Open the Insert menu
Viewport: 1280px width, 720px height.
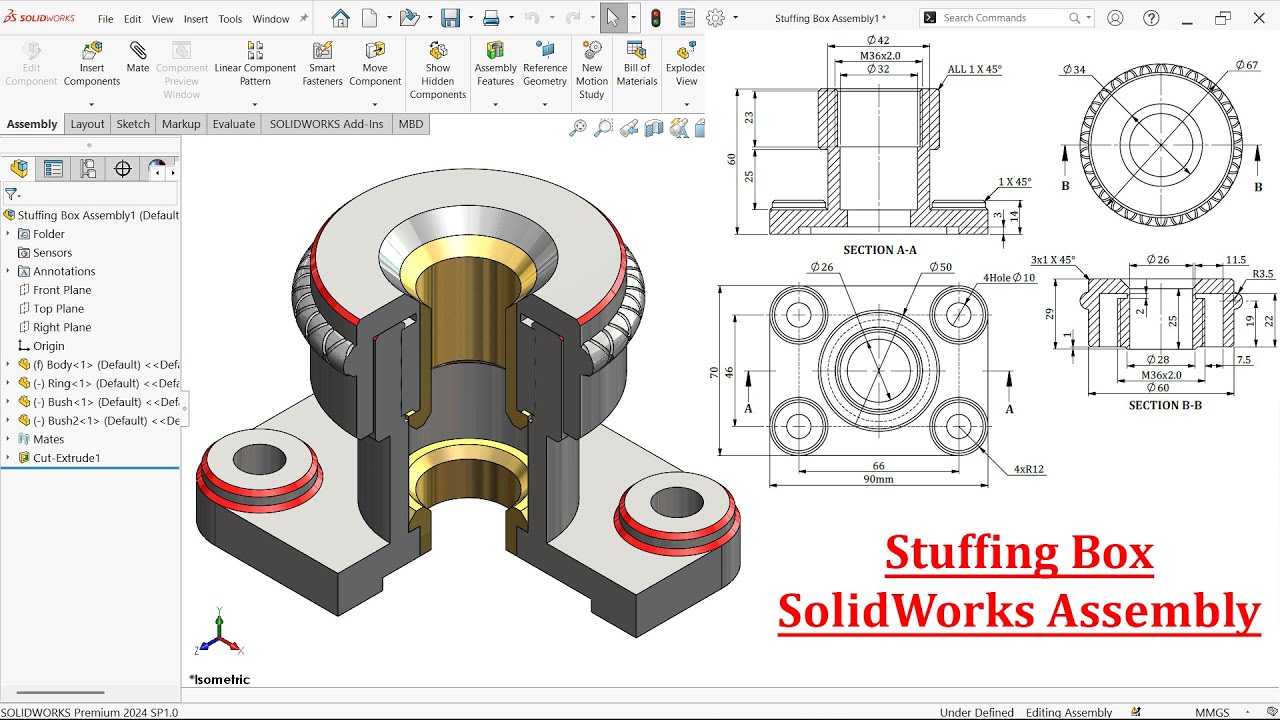pyautogui.click(x=196, y=19)
